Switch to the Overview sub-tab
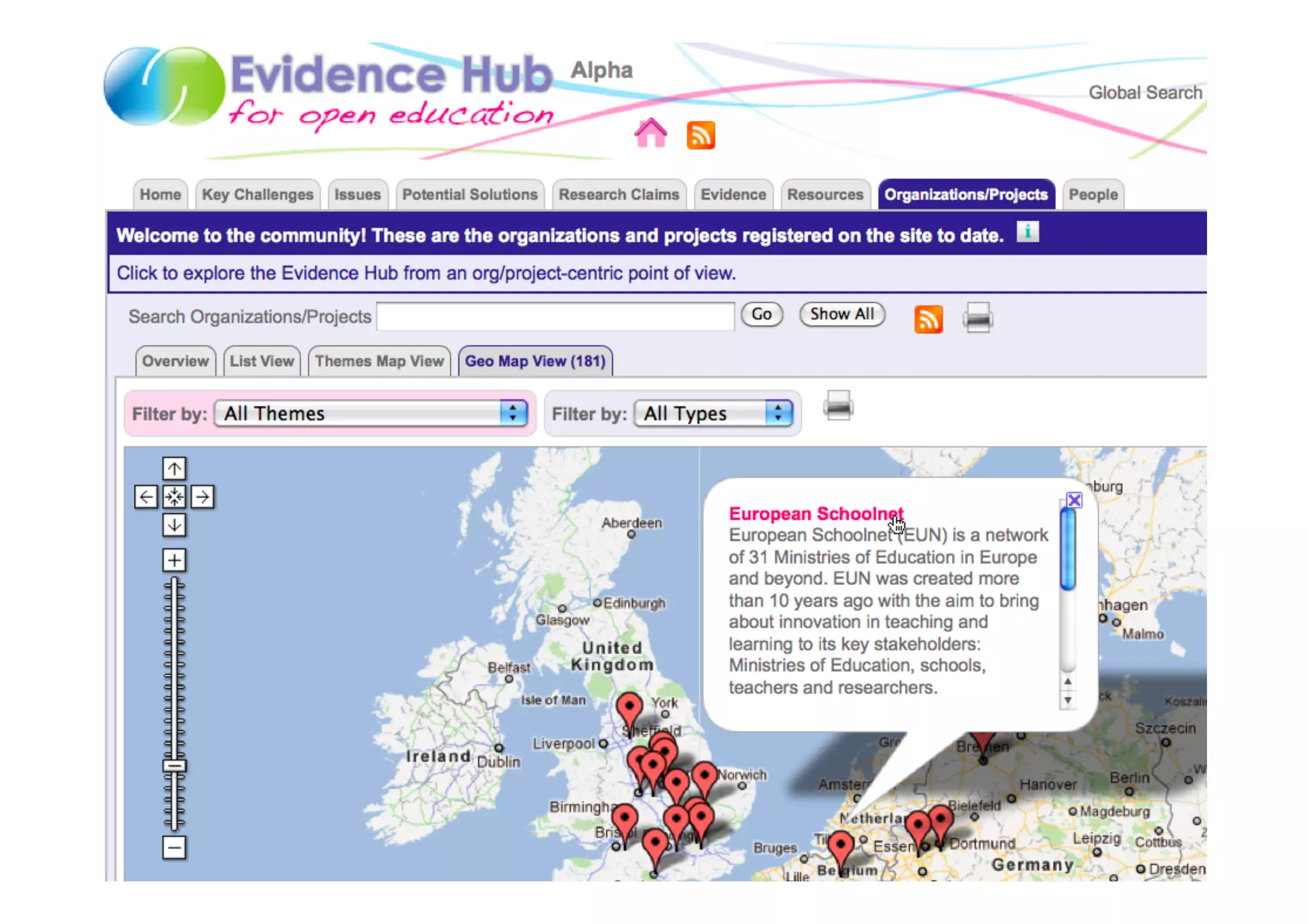The width and height of the screenshot is (1308, 924). 175,361
